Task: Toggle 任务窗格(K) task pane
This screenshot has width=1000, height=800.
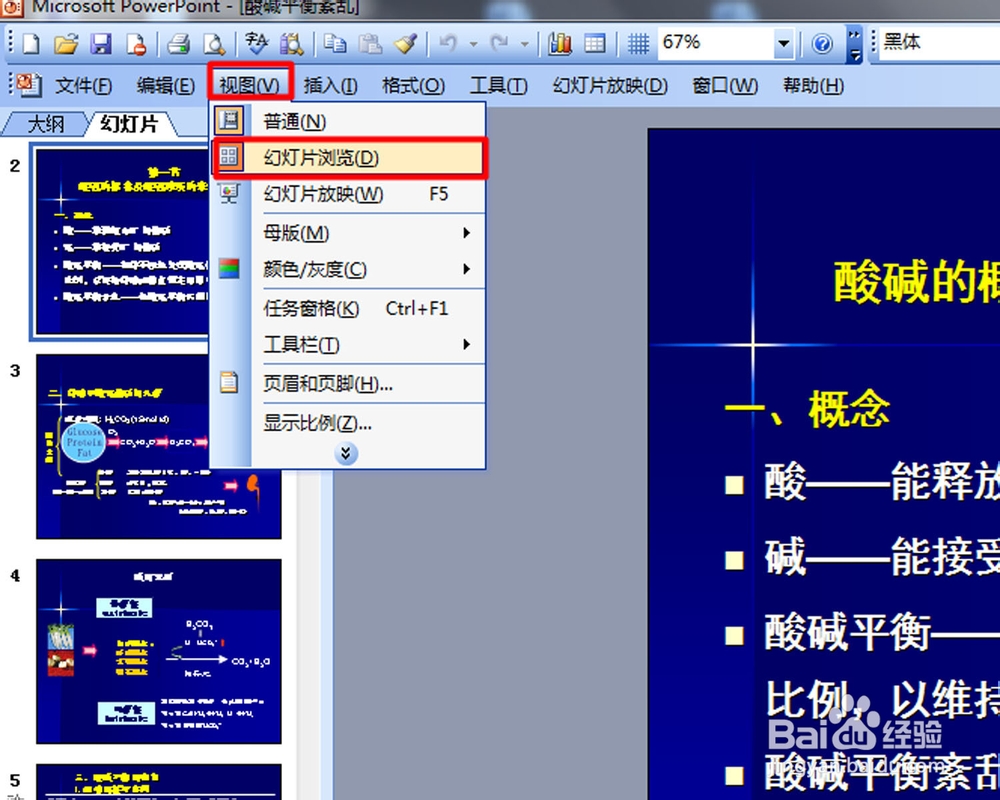Action: click(x=349, y=308)
